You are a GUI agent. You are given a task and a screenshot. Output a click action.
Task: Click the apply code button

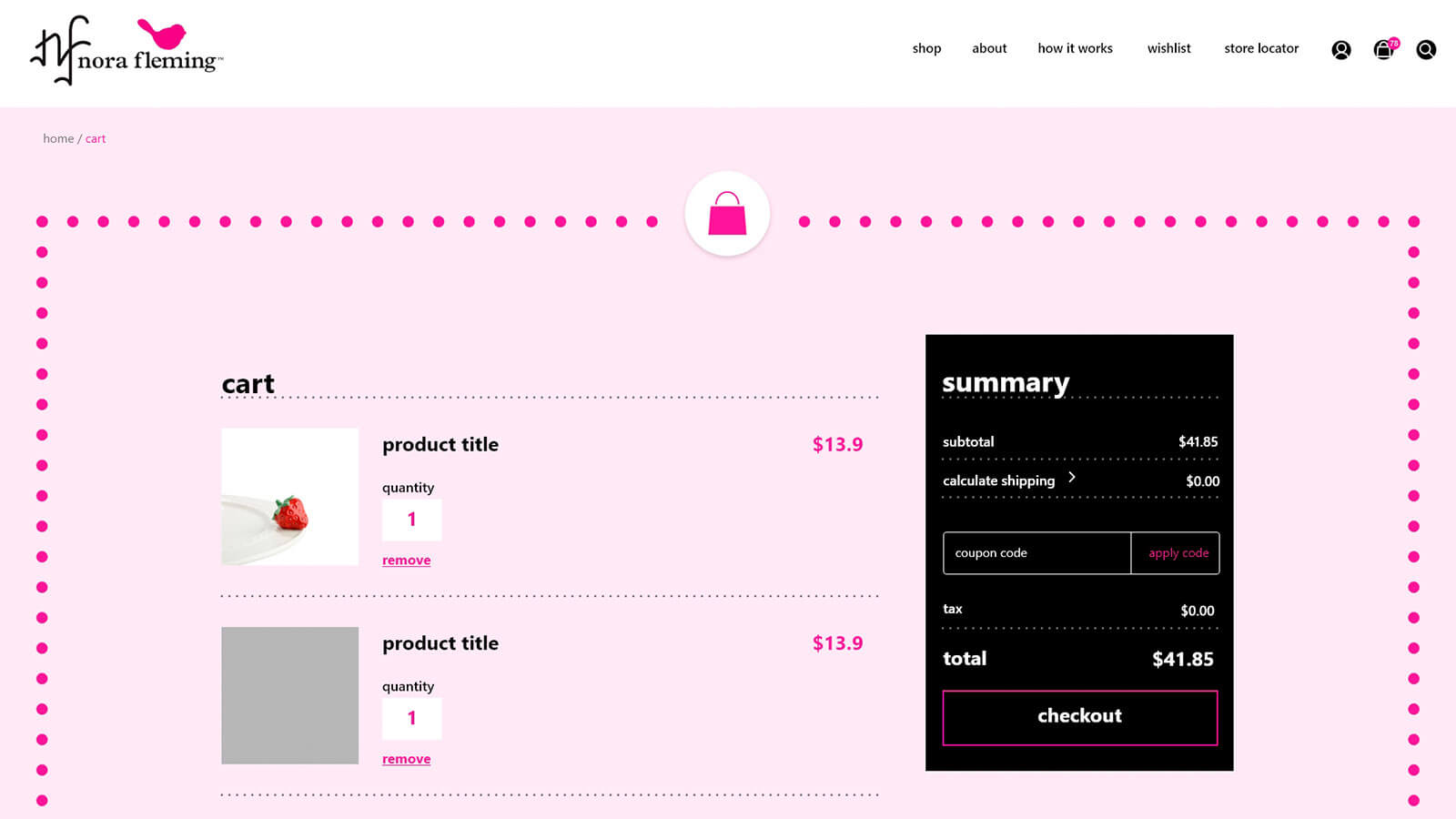[x=1178, y=553]
